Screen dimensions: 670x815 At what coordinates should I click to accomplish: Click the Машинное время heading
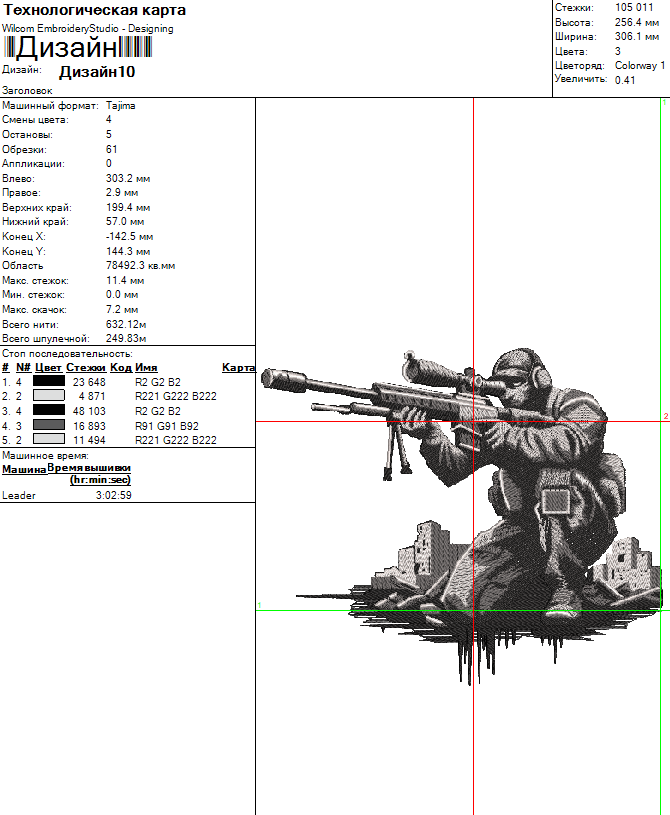click(x=45, y=456)
